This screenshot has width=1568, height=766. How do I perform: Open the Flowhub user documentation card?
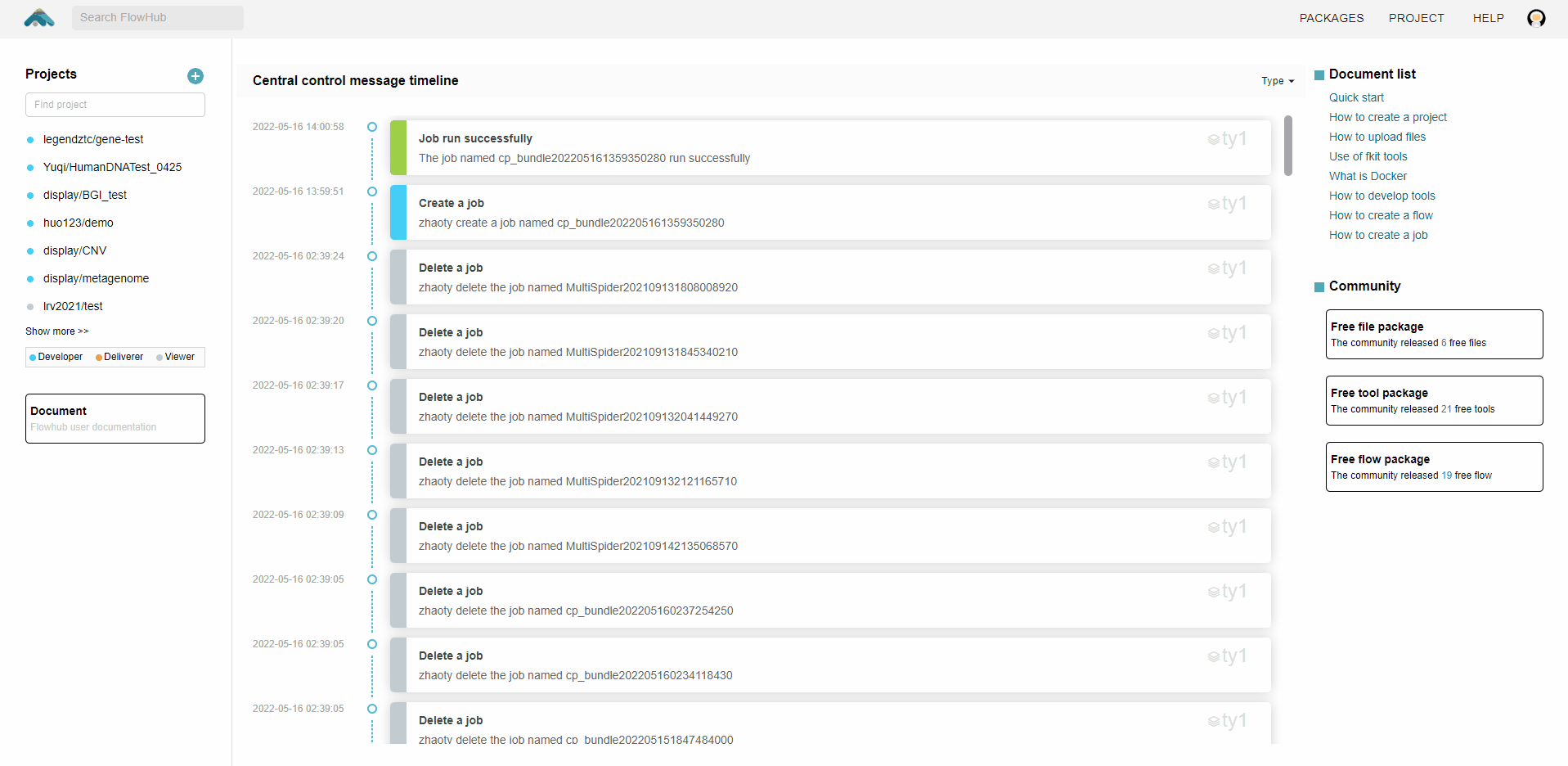coord(115,418)
